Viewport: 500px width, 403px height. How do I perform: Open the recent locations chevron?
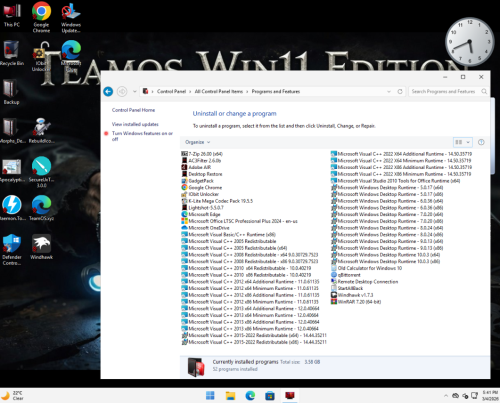tap(135, 91)
